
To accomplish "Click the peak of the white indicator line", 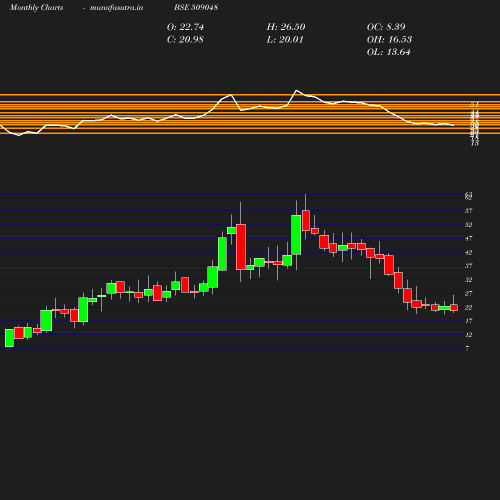I will coord(296,90).
